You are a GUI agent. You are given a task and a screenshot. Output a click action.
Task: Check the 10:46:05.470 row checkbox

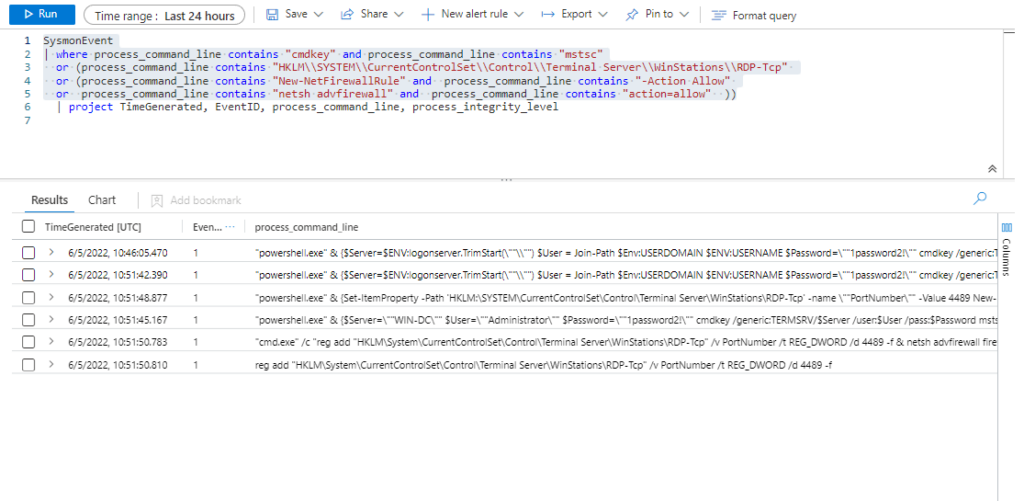click(28, 252)
